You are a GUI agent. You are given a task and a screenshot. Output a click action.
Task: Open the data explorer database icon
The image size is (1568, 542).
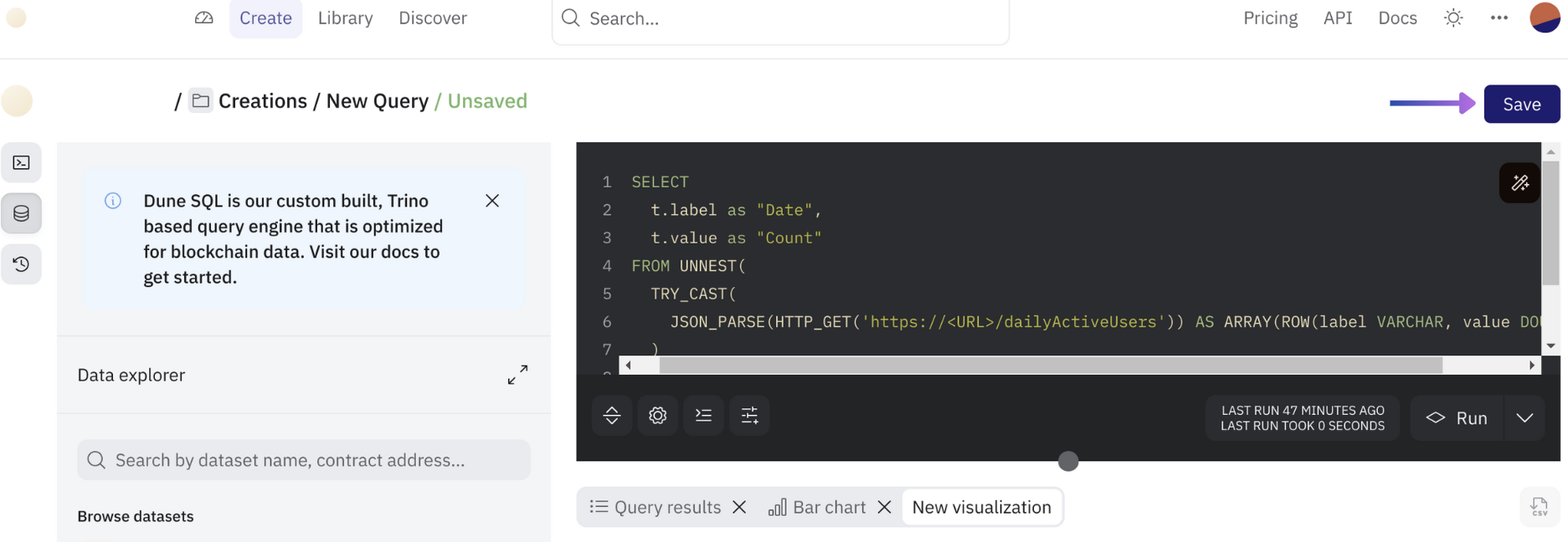22,213
